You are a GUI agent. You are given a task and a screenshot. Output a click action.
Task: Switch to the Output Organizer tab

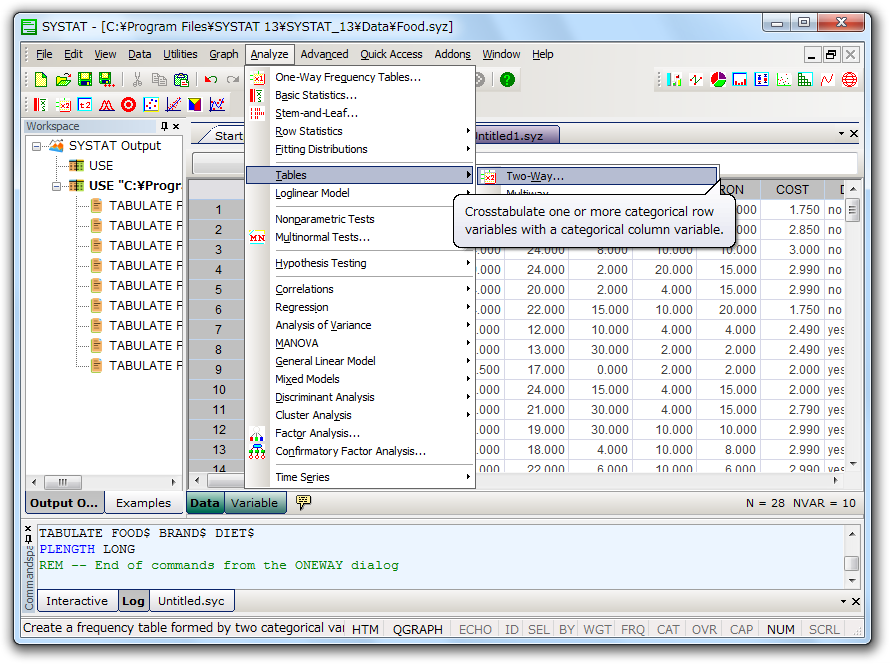tap(64, 503)
